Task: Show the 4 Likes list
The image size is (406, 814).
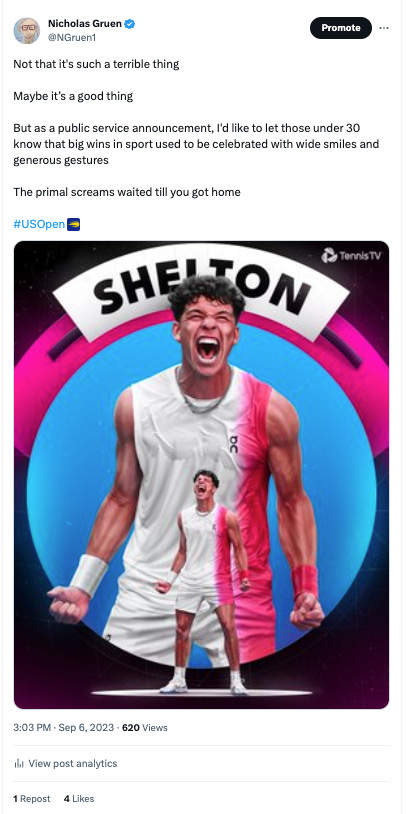Action: click(79, 798)
